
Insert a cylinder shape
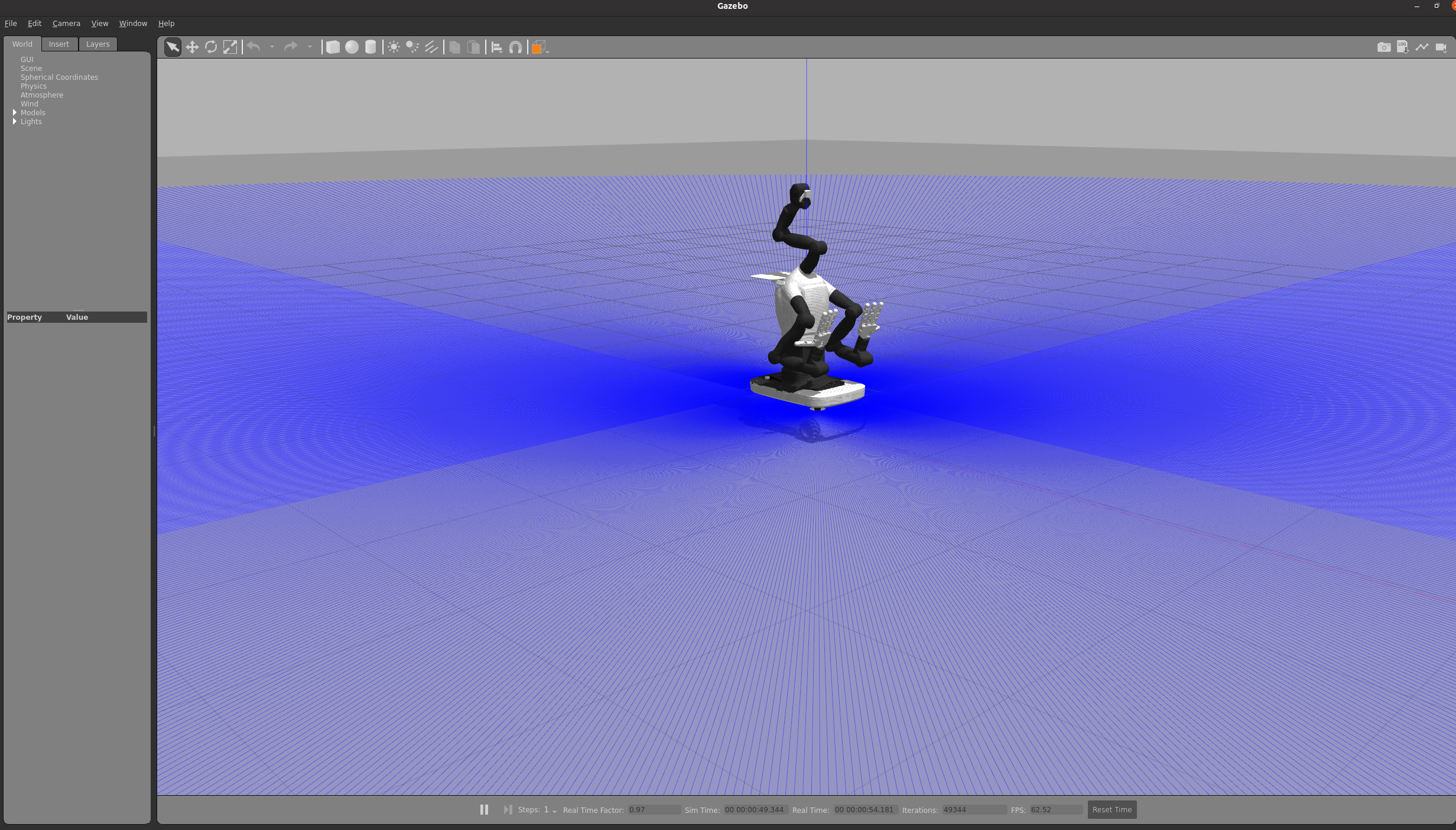370,47
